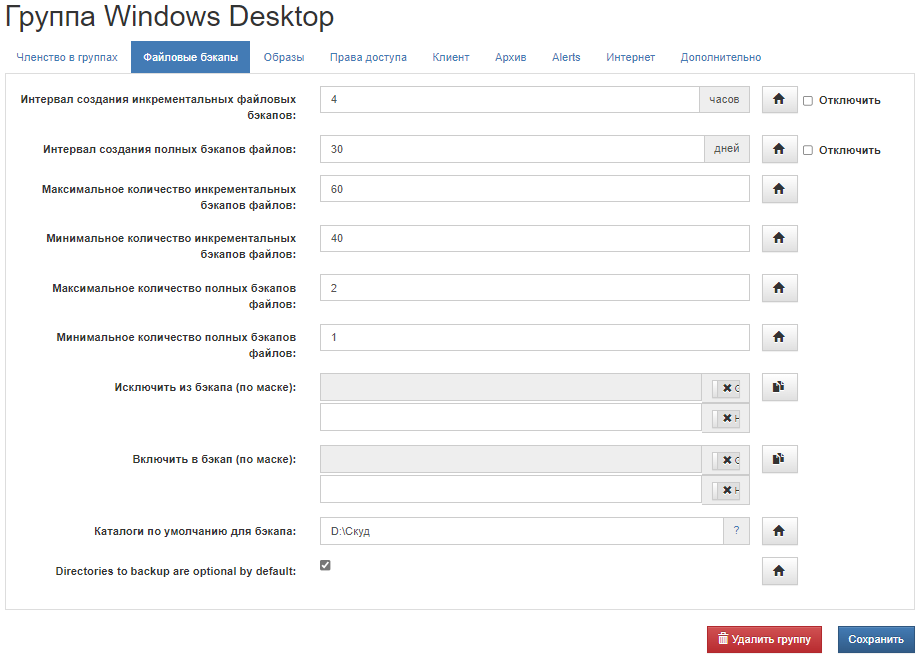Image resolution: width=920 pixels, height=661 pixels.
Task: Tick Отключить for full file backups
Action: pos(808,150)
